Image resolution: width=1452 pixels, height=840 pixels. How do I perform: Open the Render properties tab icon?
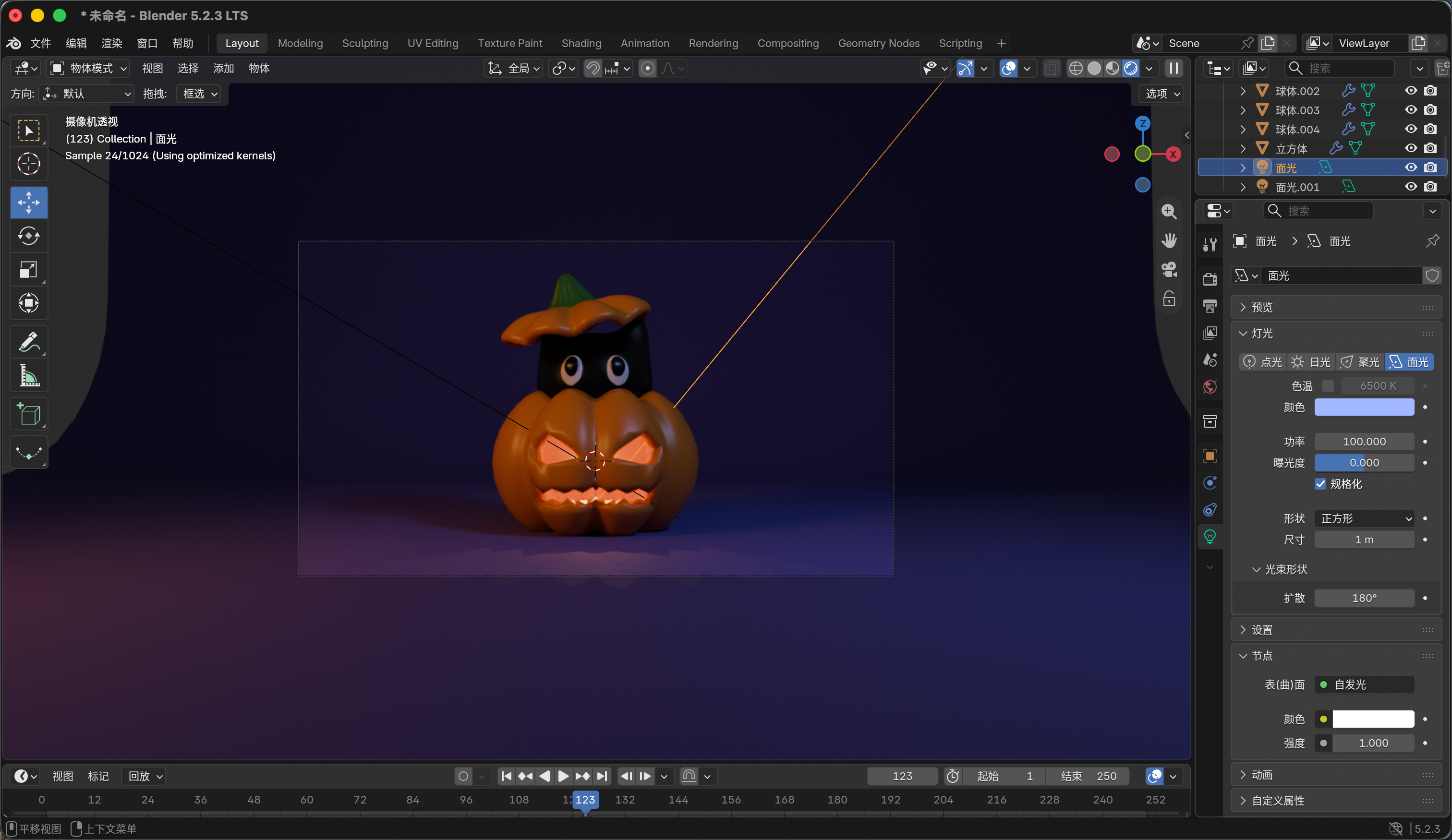point(1210,279)
